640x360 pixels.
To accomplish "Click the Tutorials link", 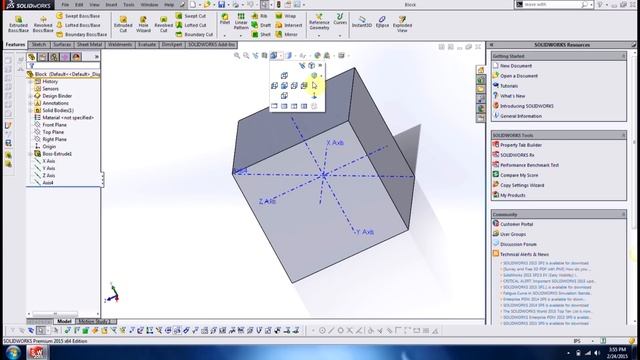I will click(509, 86).
